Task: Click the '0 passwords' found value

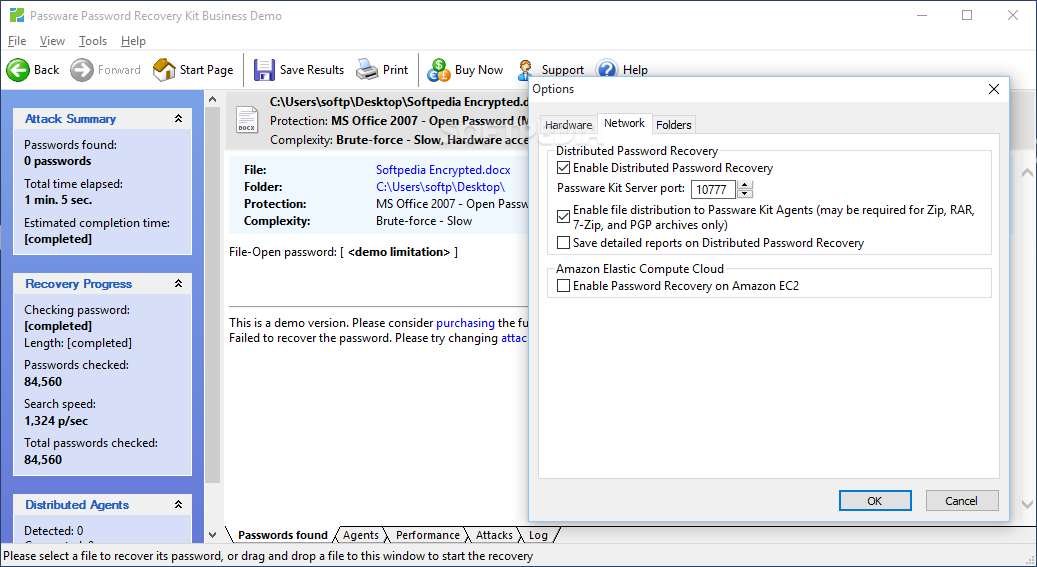Action: 58,161
